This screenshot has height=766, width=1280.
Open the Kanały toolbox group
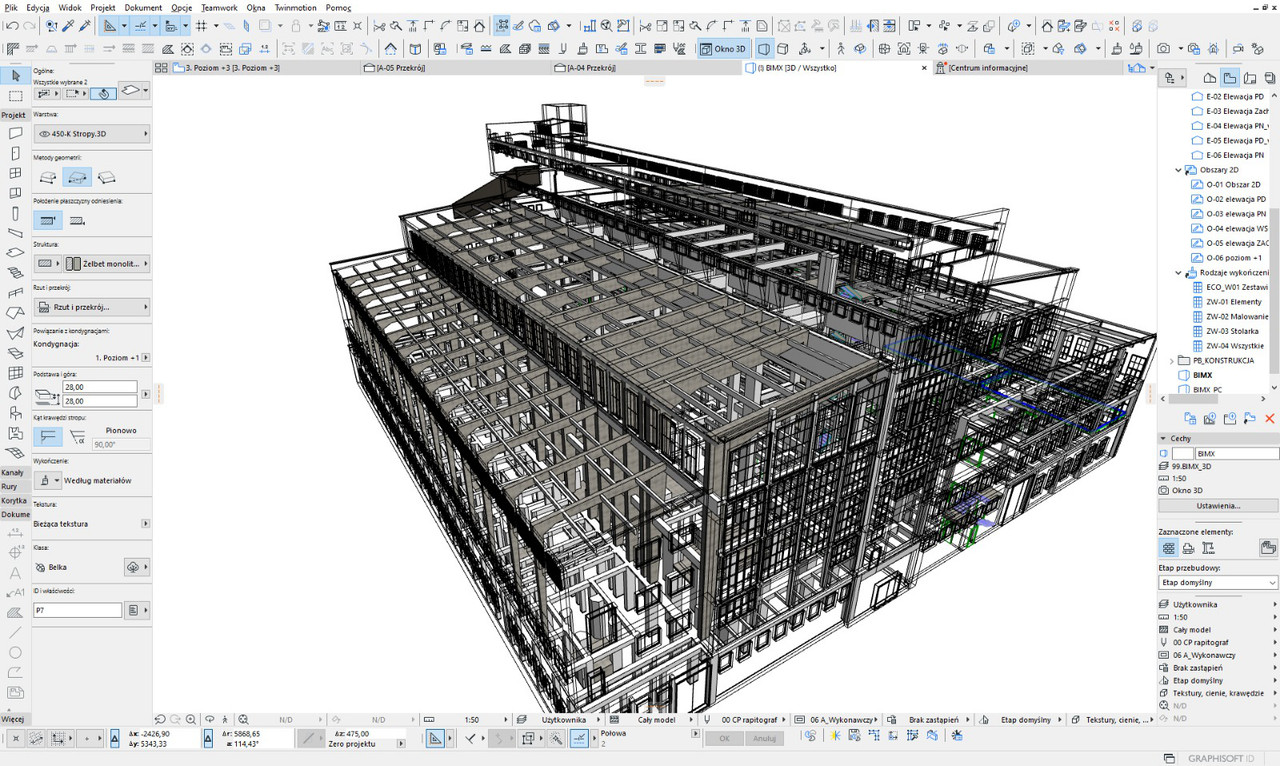point(13,472)
